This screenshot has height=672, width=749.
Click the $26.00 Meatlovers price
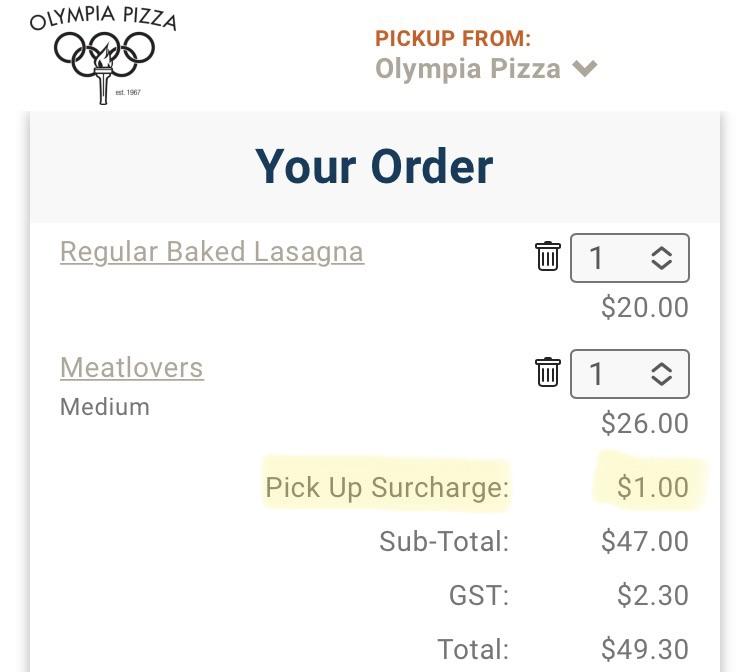tap(645, 423)
